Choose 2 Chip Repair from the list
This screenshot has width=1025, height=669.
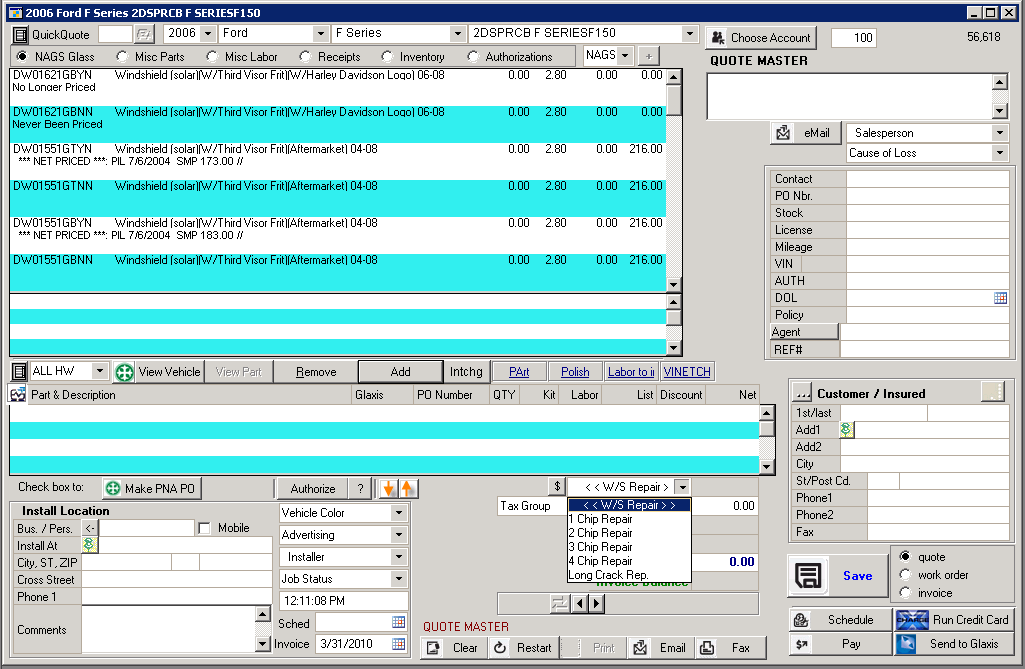[629, 533]
